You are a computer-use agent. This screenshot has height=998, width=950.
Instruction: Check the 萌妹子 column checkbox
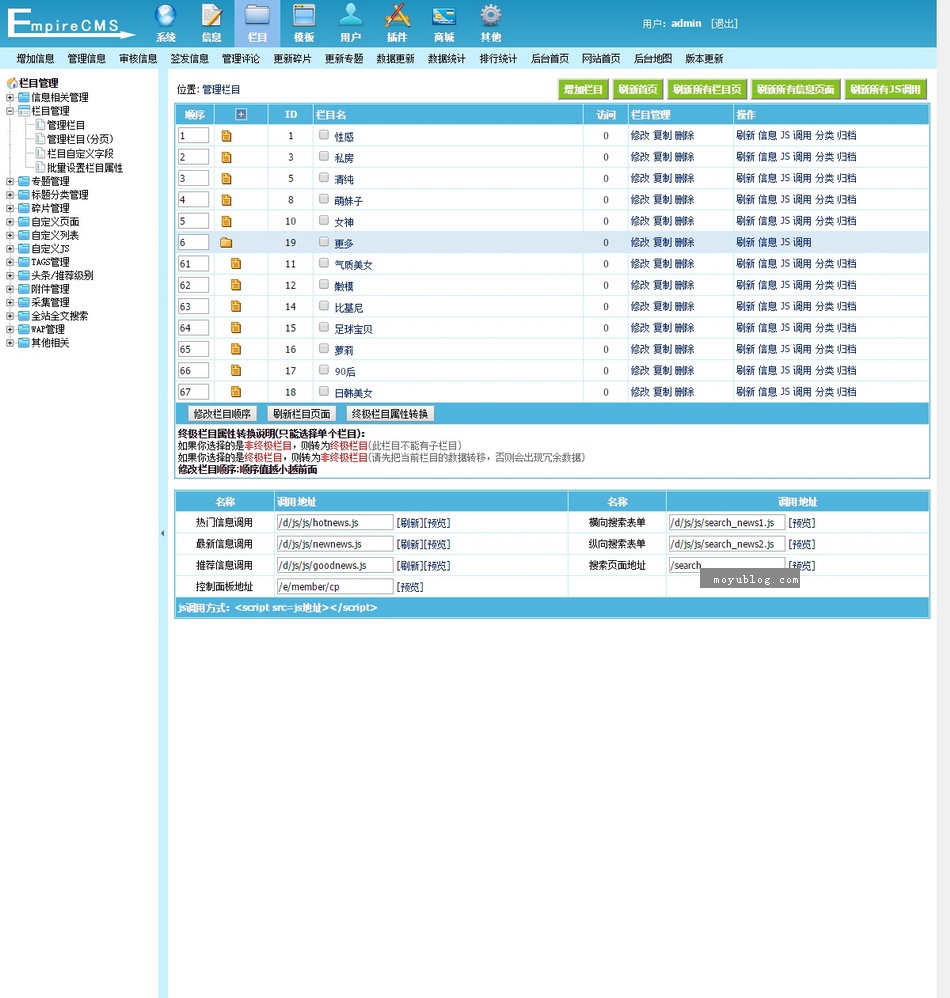tap(324, 199)
